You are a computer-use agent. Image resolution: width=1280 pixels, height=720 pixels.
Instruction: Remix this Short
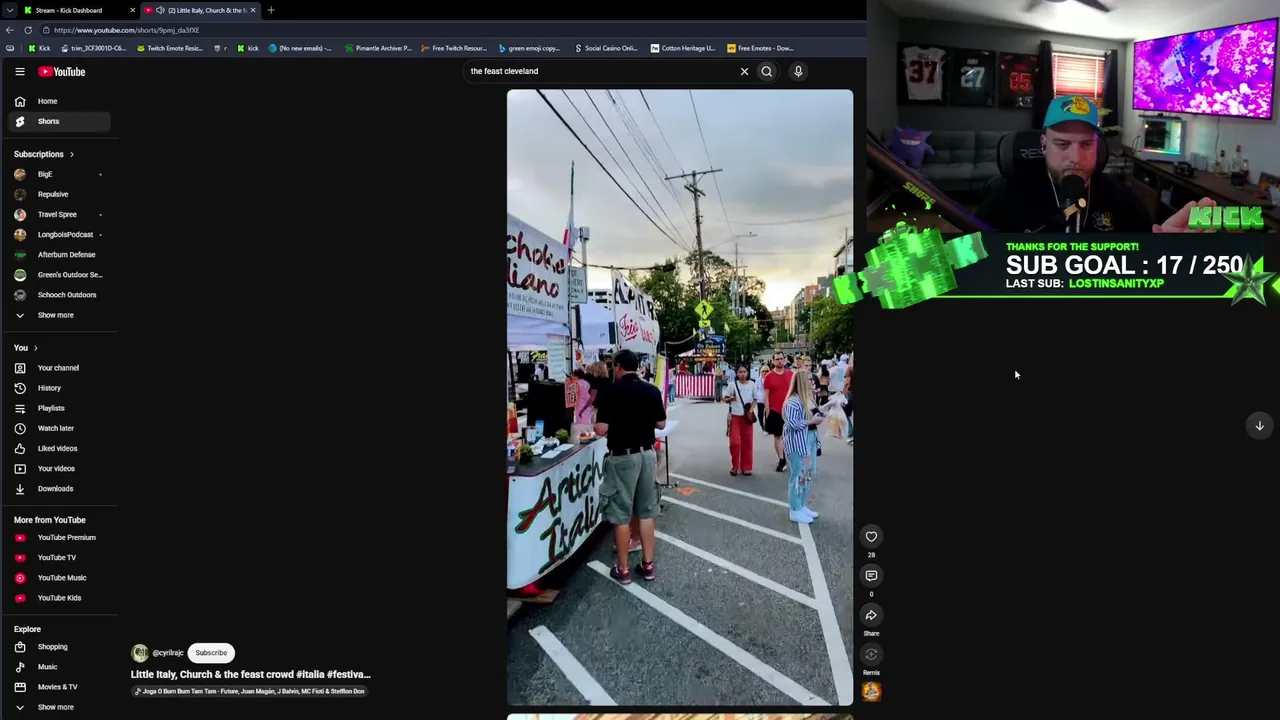871,654
